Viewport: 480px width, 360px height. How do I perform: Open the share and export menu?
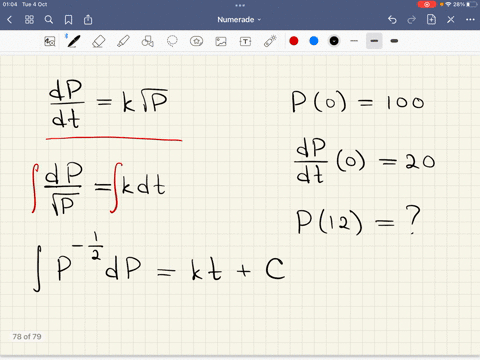88,20
